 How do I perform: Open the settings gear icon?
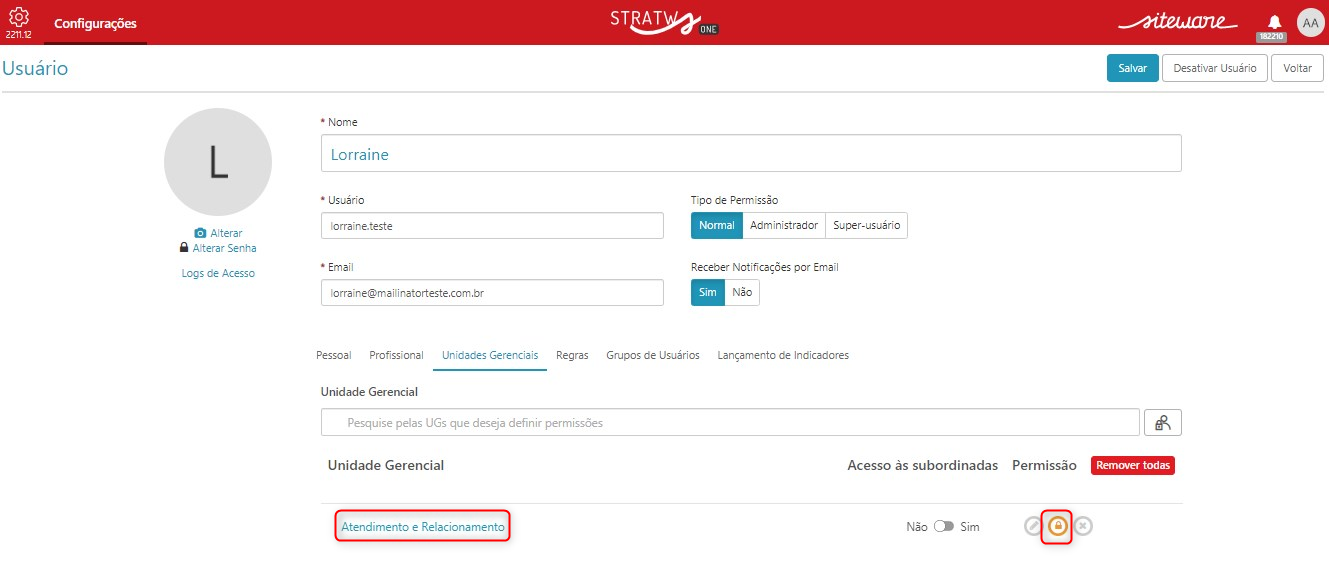point(19,16)
